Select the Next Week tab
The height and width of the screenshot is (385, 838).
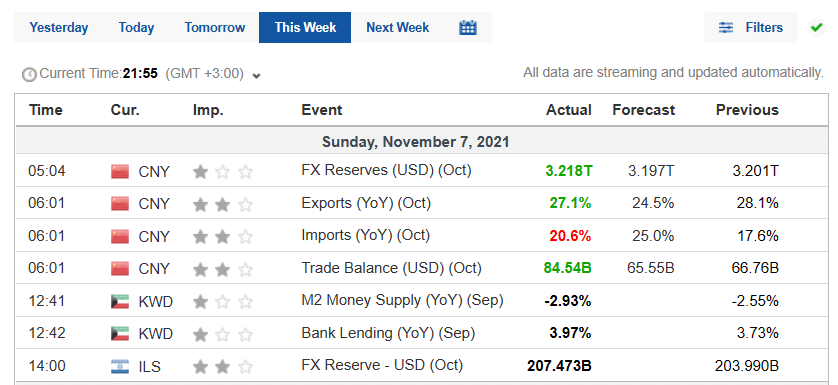[398, 27]
